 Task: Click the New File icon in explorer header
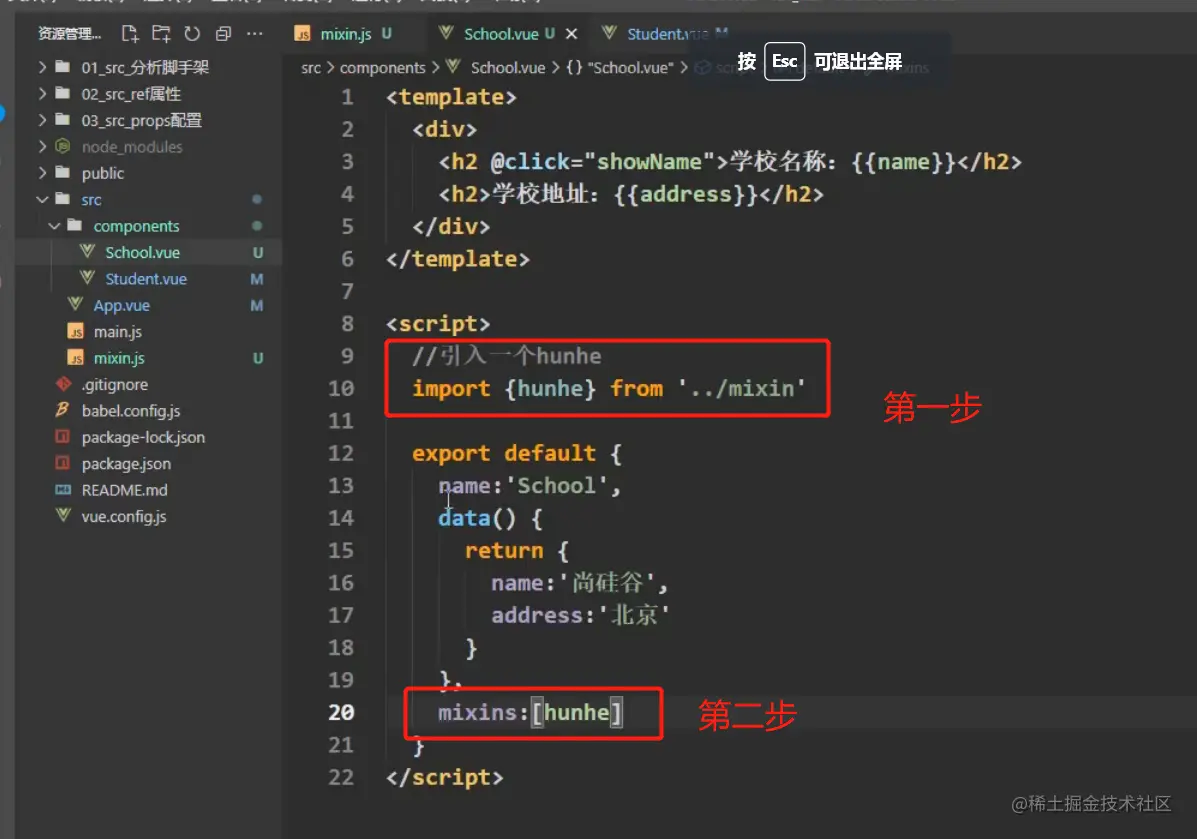[x=130, y=34]
